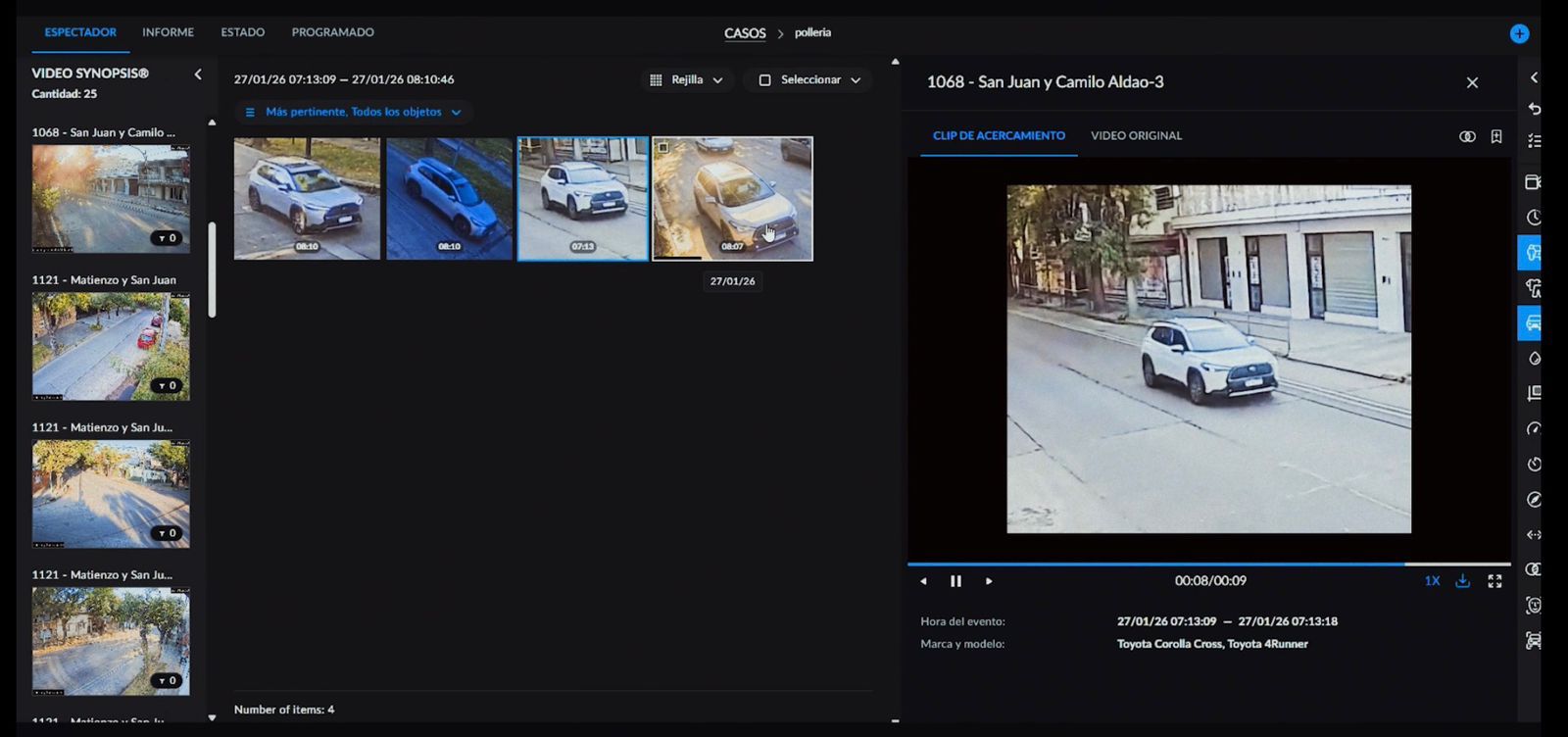Open the face recognition filter icon
1568x737 pixels.
1533,606
